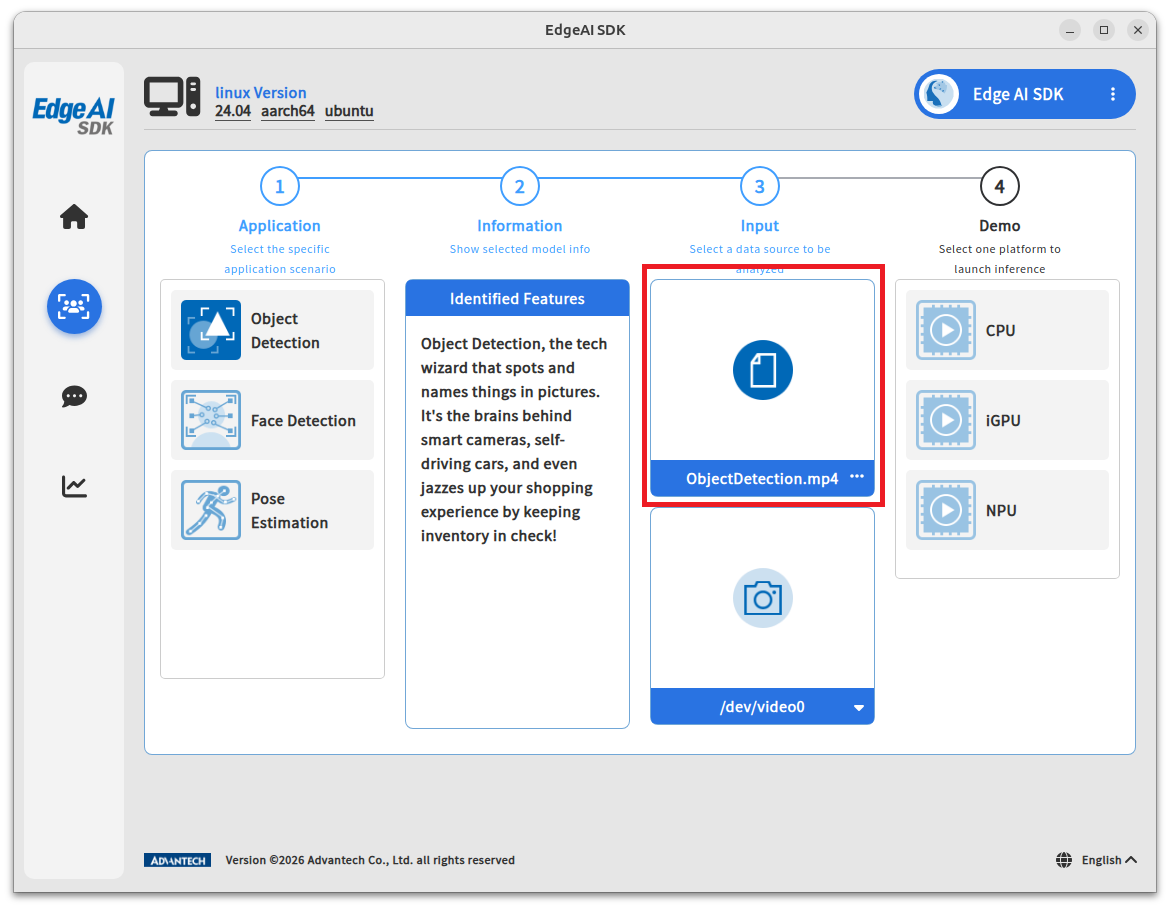This screenshot has height=909, width=1170.
Task: Click the Object Detection description paragraph
Action: click(x=514, y=440)
